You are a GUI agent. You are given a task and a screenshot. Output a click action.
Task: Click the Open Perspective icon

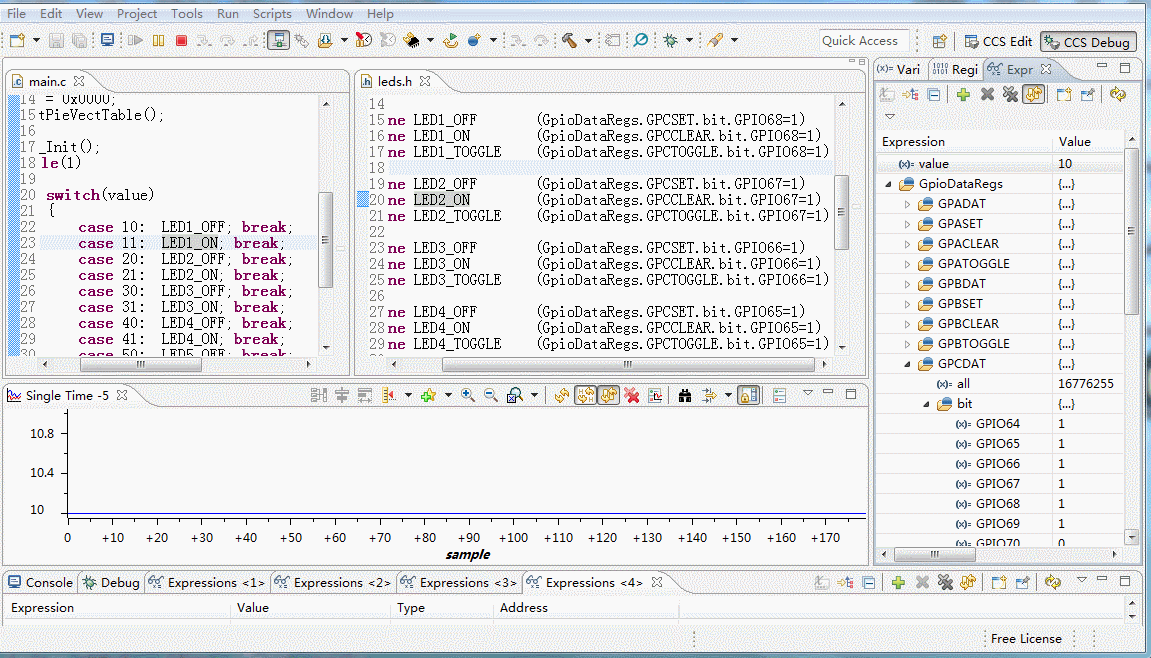tap(939, 42)
